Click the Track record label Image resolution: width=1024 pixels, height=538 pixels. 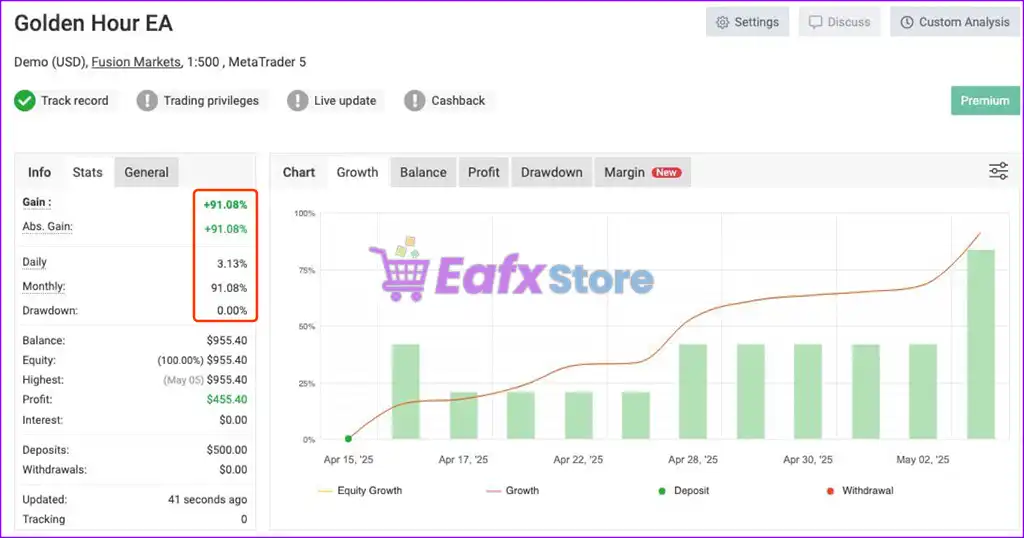click(x=74, y=101)
